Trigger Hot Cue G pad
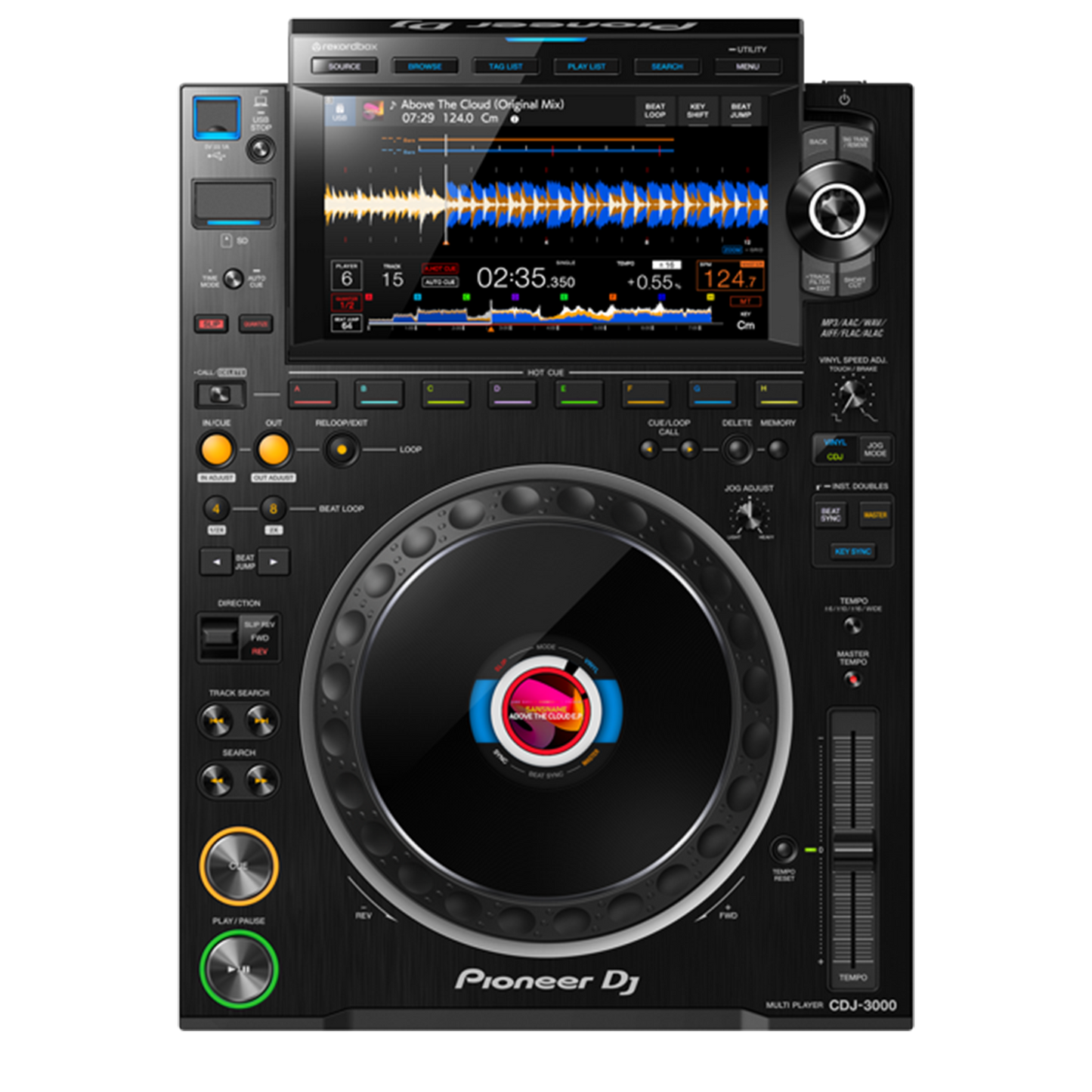This screenshot has height=1092, width=1092. [712, 394]
